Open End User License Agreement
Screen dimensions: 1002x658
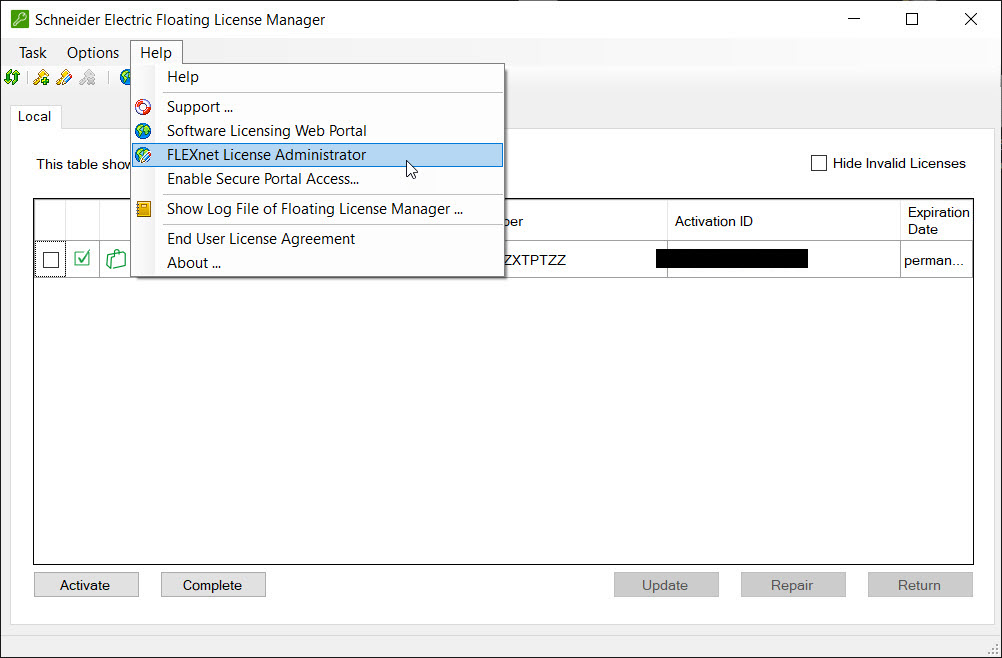coord(318,239)
